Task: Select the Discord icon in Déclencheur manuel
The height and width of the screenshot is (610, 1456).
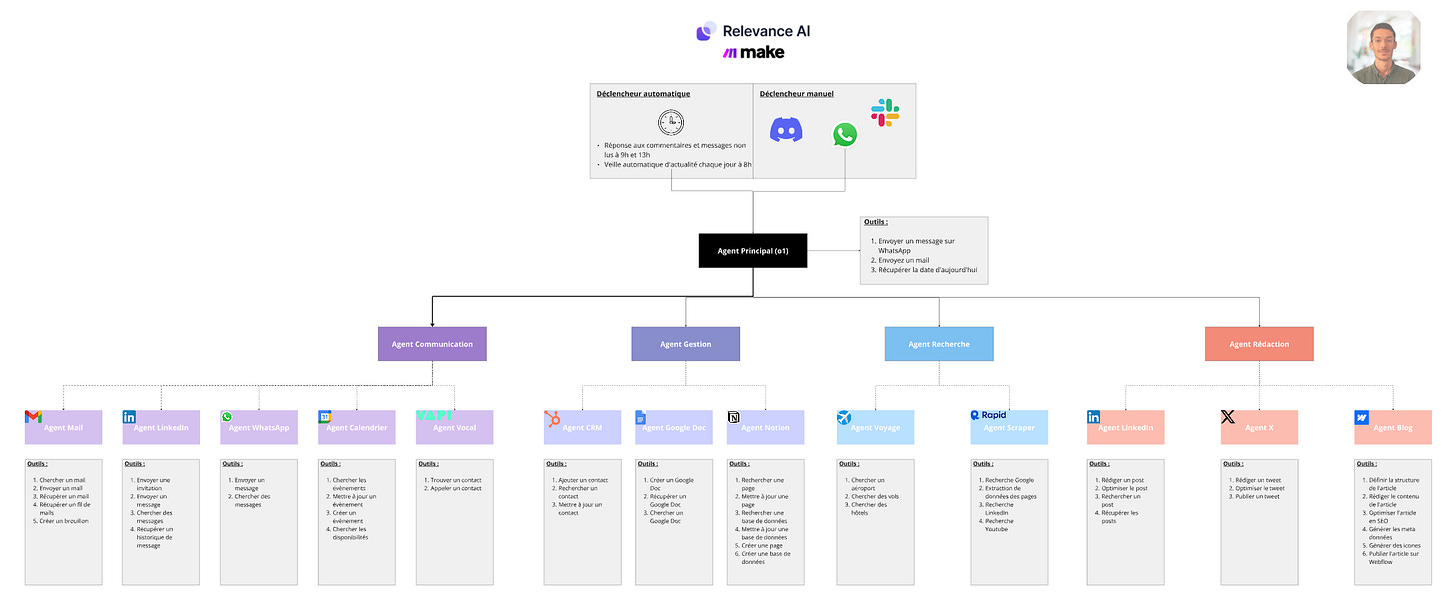Action: tap(786, 129)
